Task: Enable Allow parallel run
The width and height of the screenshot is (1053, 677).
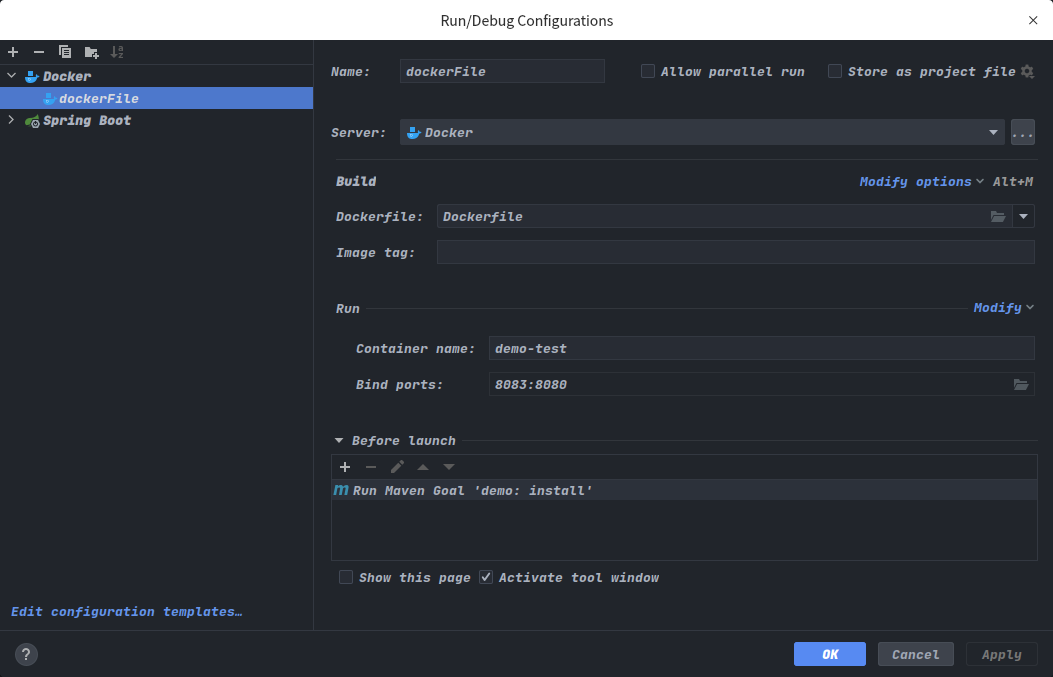Action: pos(648,71)
